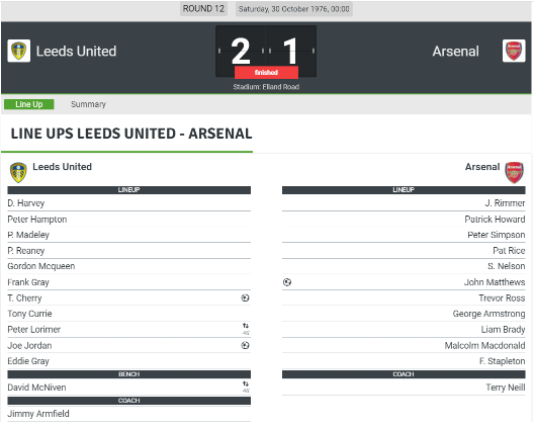Screen dimensions: 534x422
Task: Switch to the Summary tab
Action: 88,104
